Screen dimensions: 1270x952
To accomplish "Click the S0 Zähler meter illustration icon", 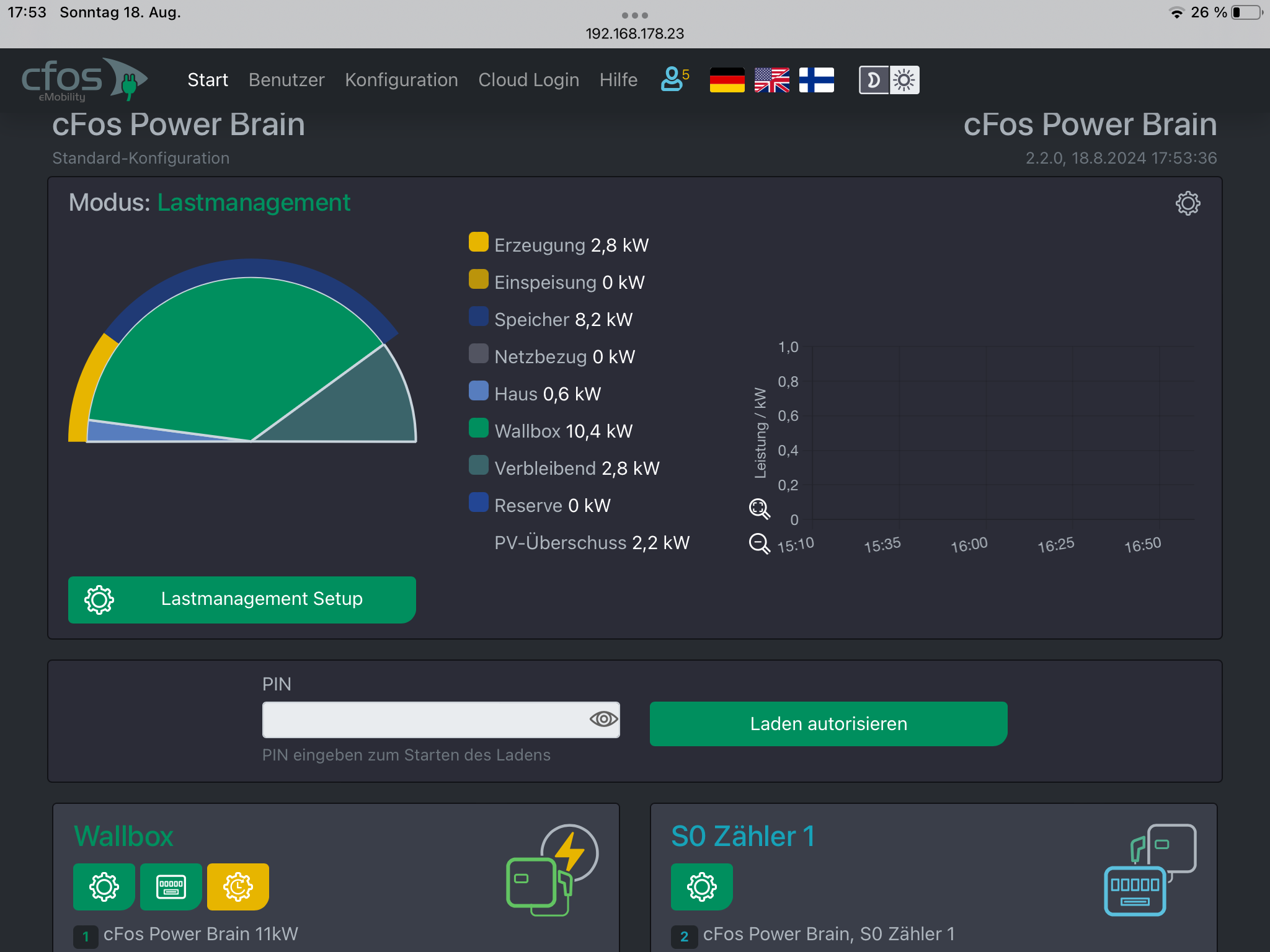I will click(1150, 870).
